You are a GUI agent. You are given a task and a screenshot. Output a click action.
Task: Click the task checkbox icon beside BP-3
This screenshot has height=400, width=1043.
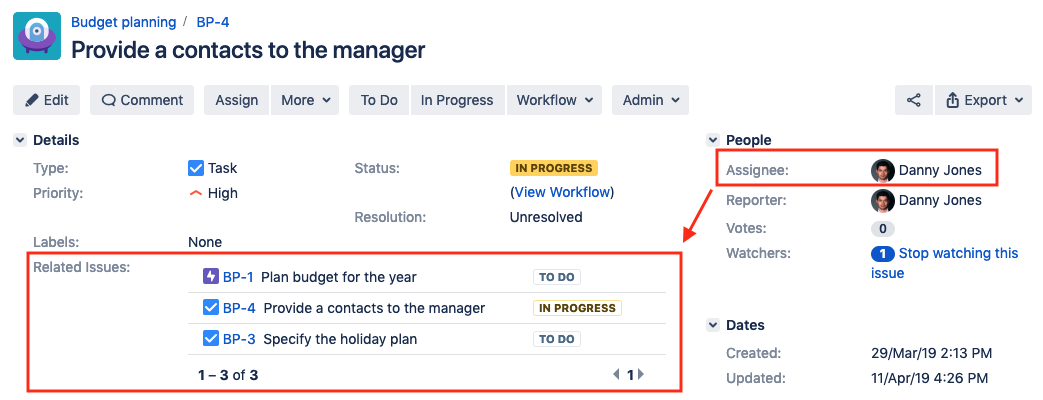(x=211, y=339)
